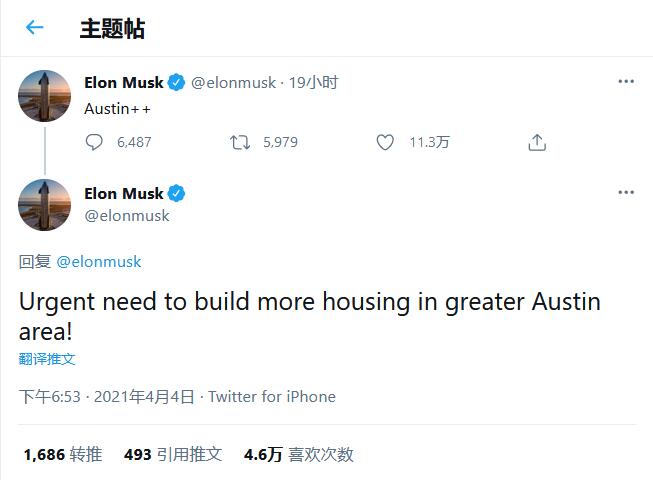
Task: Open Elon Musk's avatar on the first tweet
Action: (x=45, y=96)
